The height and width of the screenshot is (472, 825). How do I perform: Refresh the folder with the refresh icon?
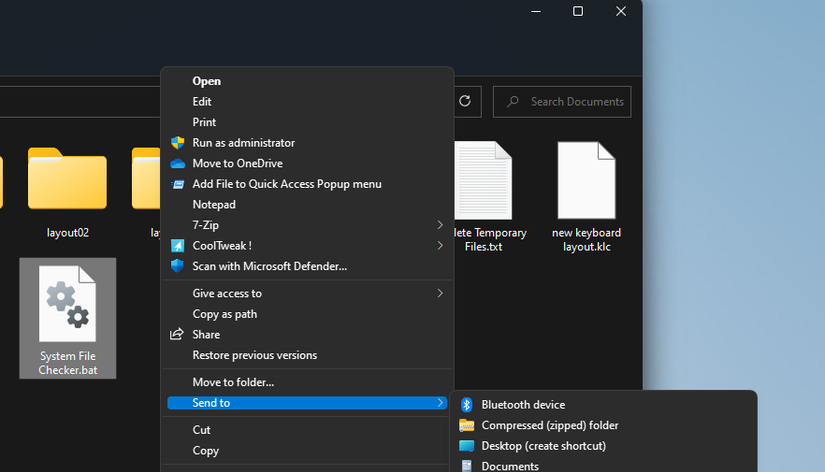465,101
